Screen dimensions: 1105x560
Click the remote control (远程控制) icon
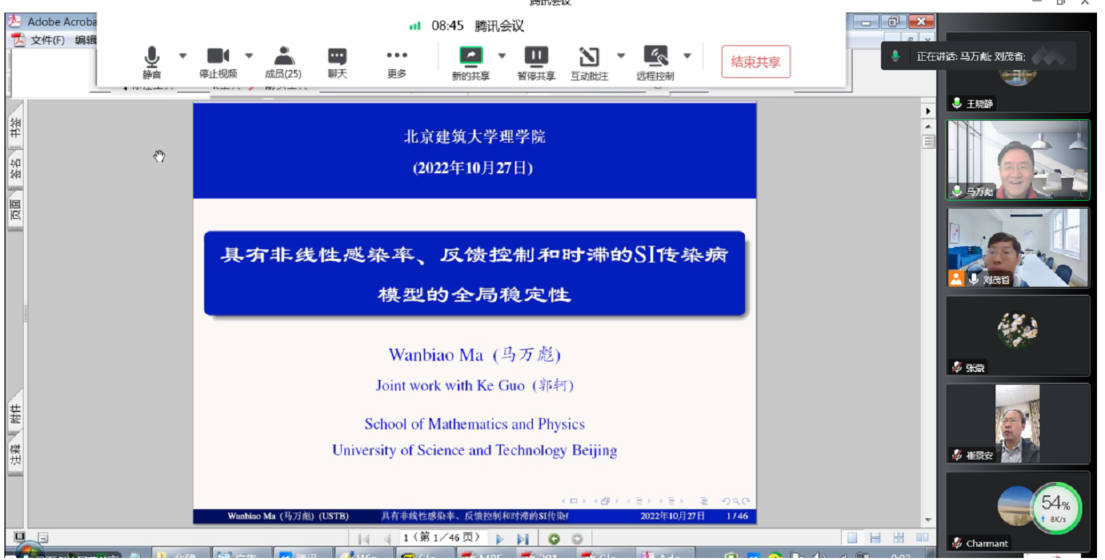(x=655, y=61)
